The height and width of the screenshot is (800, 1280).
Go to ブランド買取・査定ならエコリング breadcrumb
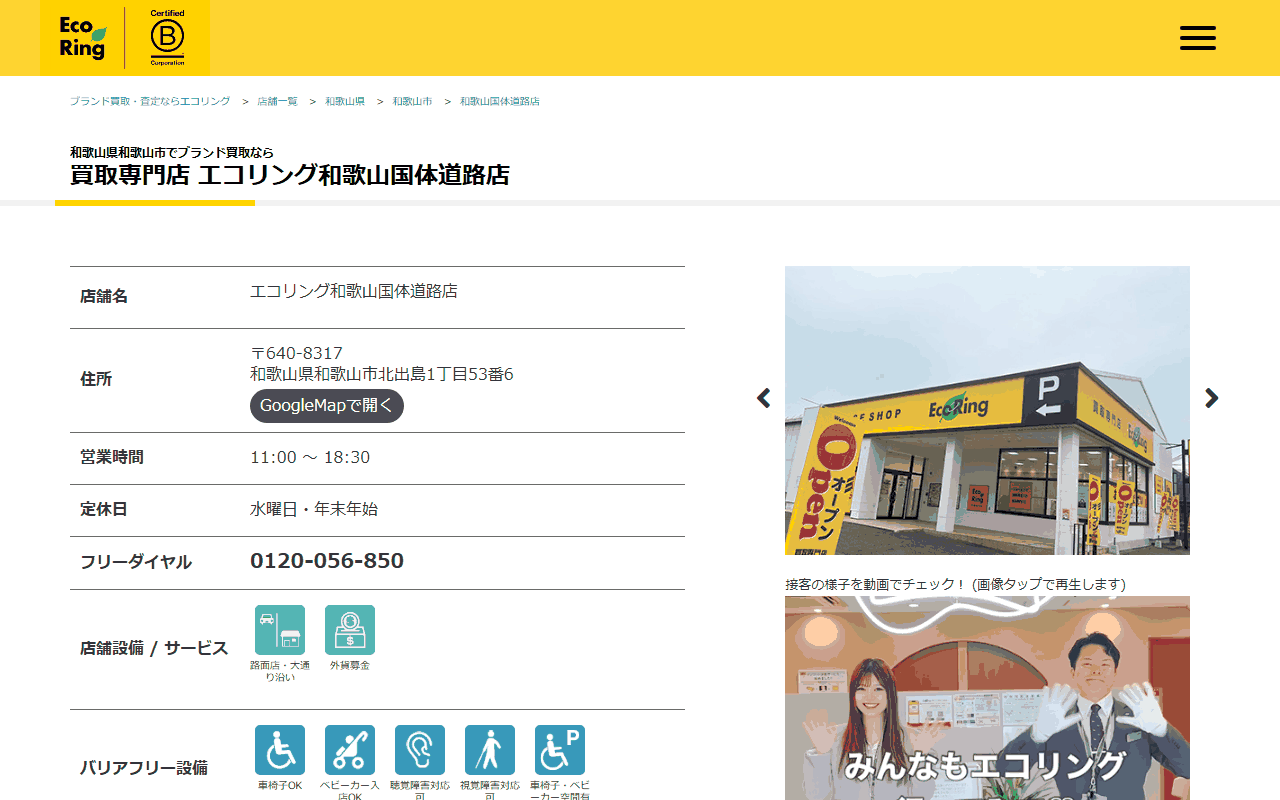tap(150, 102)
